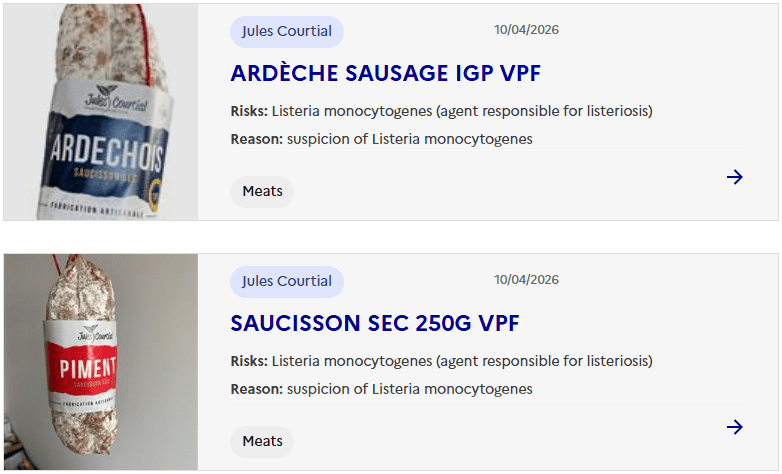This screenshot has width=782, height=474.
Task: Open the SAUCISSON SEC 250G VPF title
Action: point(374,323)
